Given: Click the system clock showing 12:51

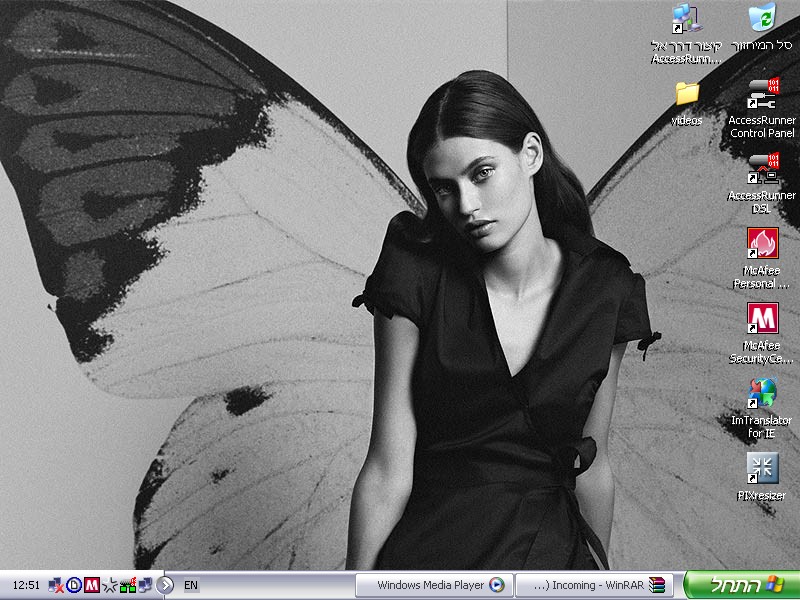Looking at the screenshot, I should click(27, 585).
